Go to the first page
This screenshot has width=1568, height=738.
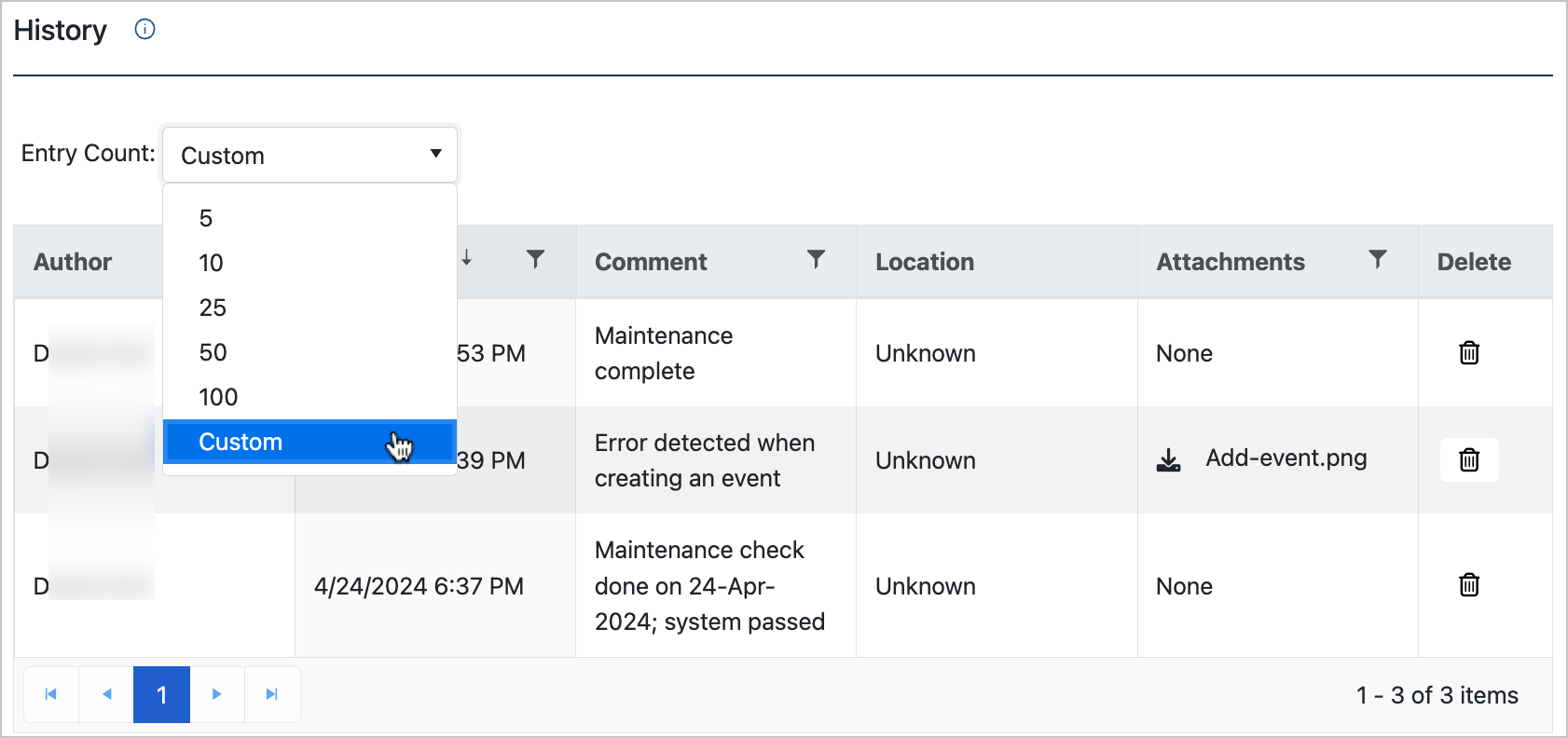click(x=51, y=694)
